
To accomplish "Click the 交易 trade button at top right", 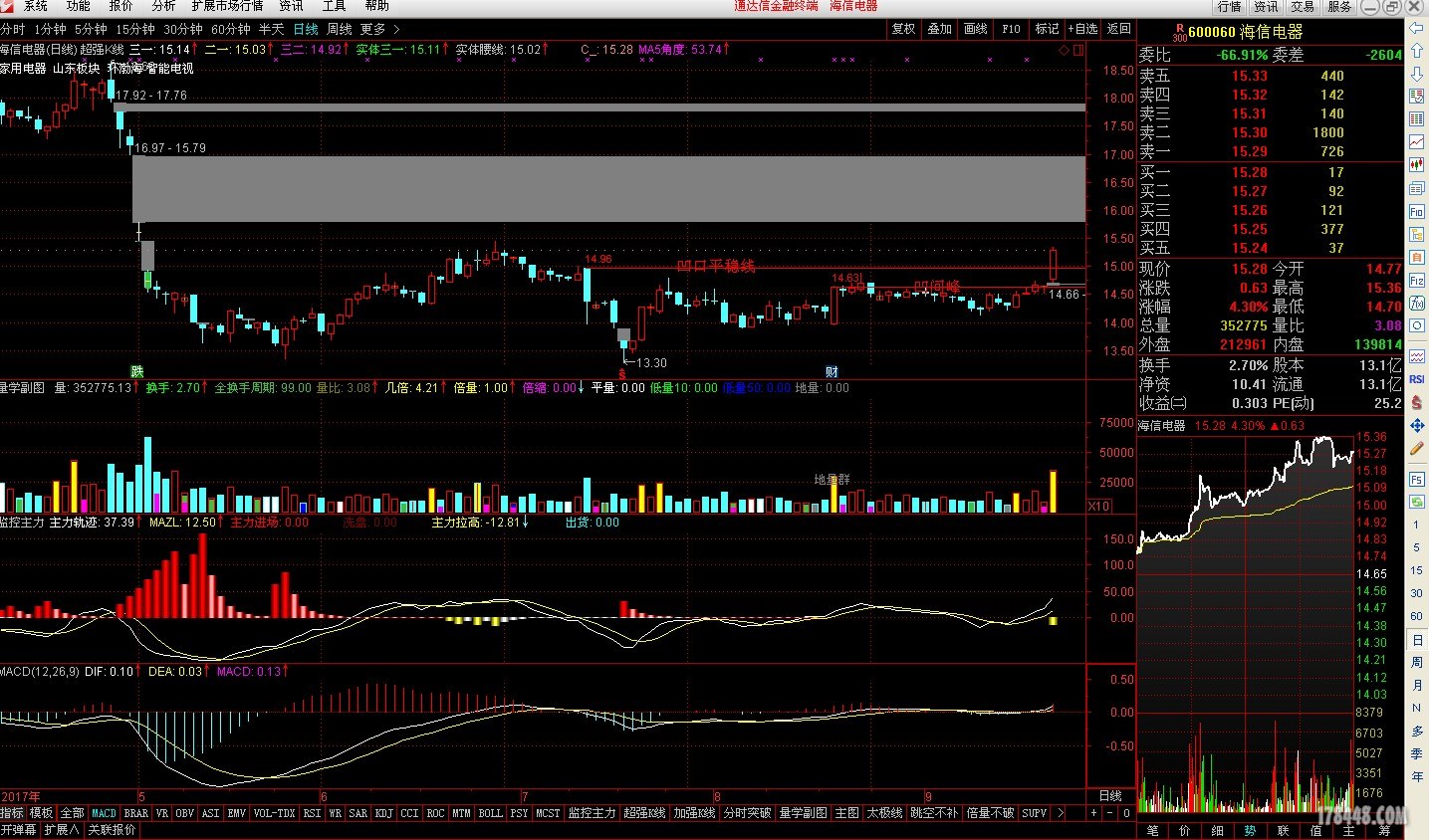I will 1303,7.
